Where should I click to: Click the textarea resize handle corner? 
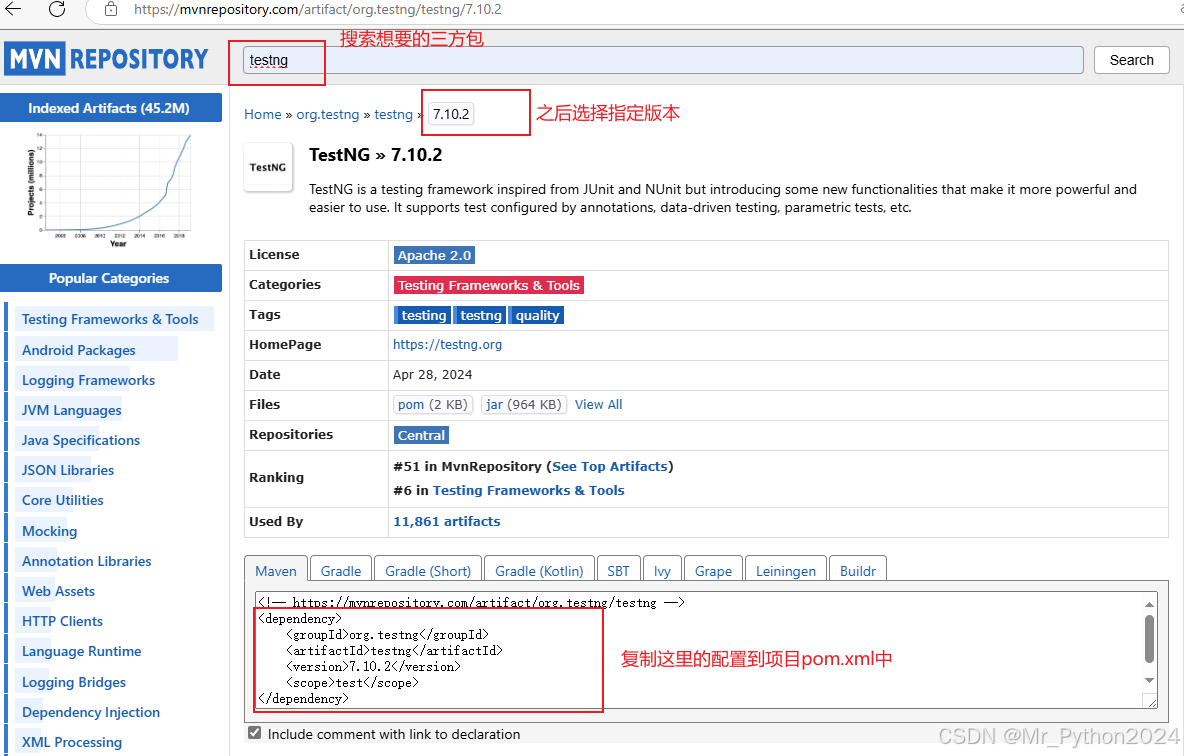point(1150,702)
